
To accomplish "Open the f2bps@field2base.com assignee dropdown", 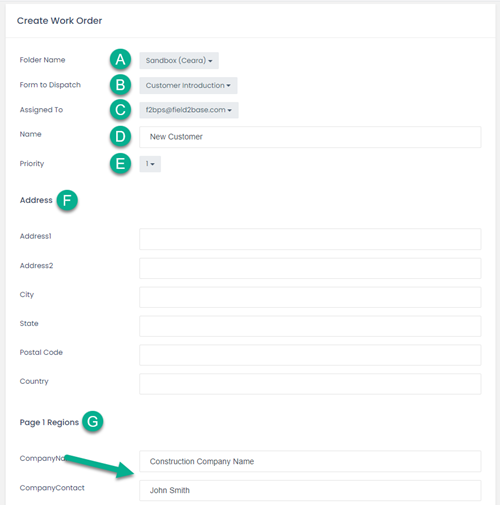I will click(x=189, y=110).
